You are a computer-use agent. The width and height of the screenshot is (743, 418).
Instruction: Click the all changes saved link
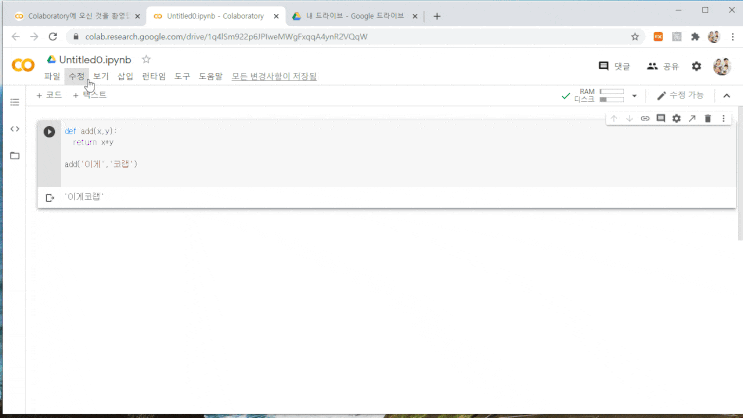[x=274, y=76]
